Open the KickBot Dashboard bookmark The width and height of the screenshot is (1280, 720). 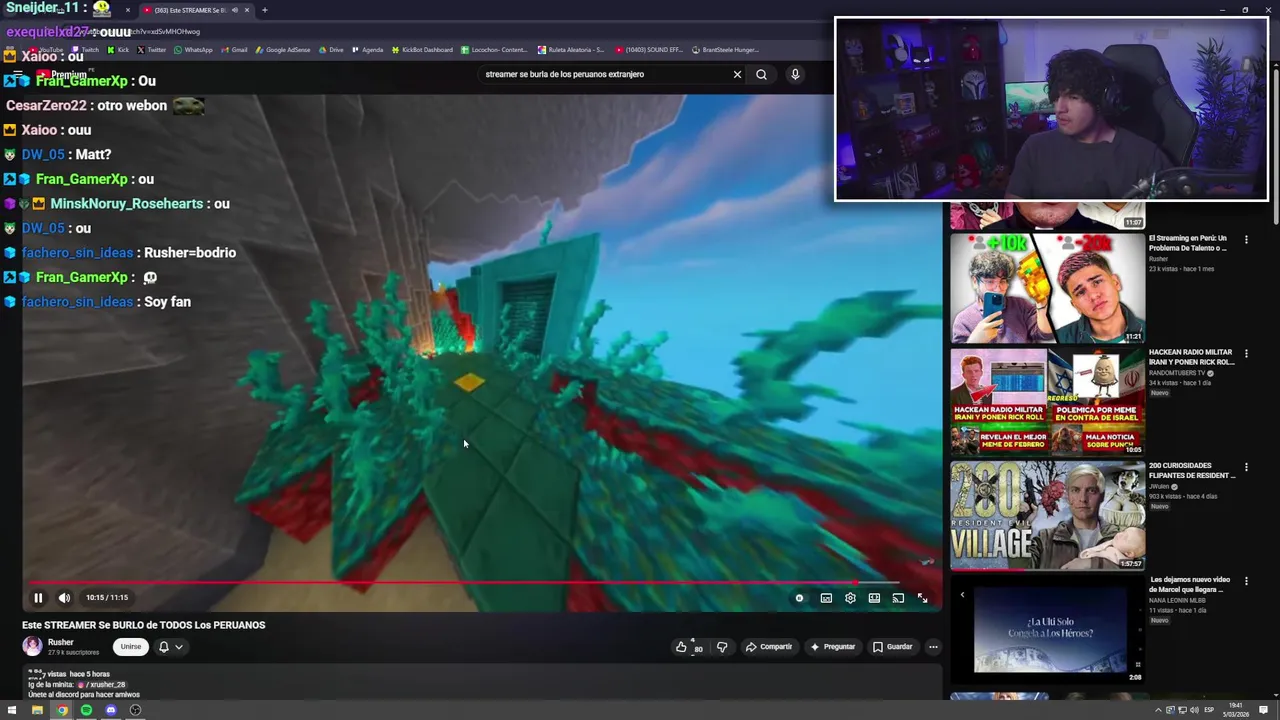coord(422,50)
